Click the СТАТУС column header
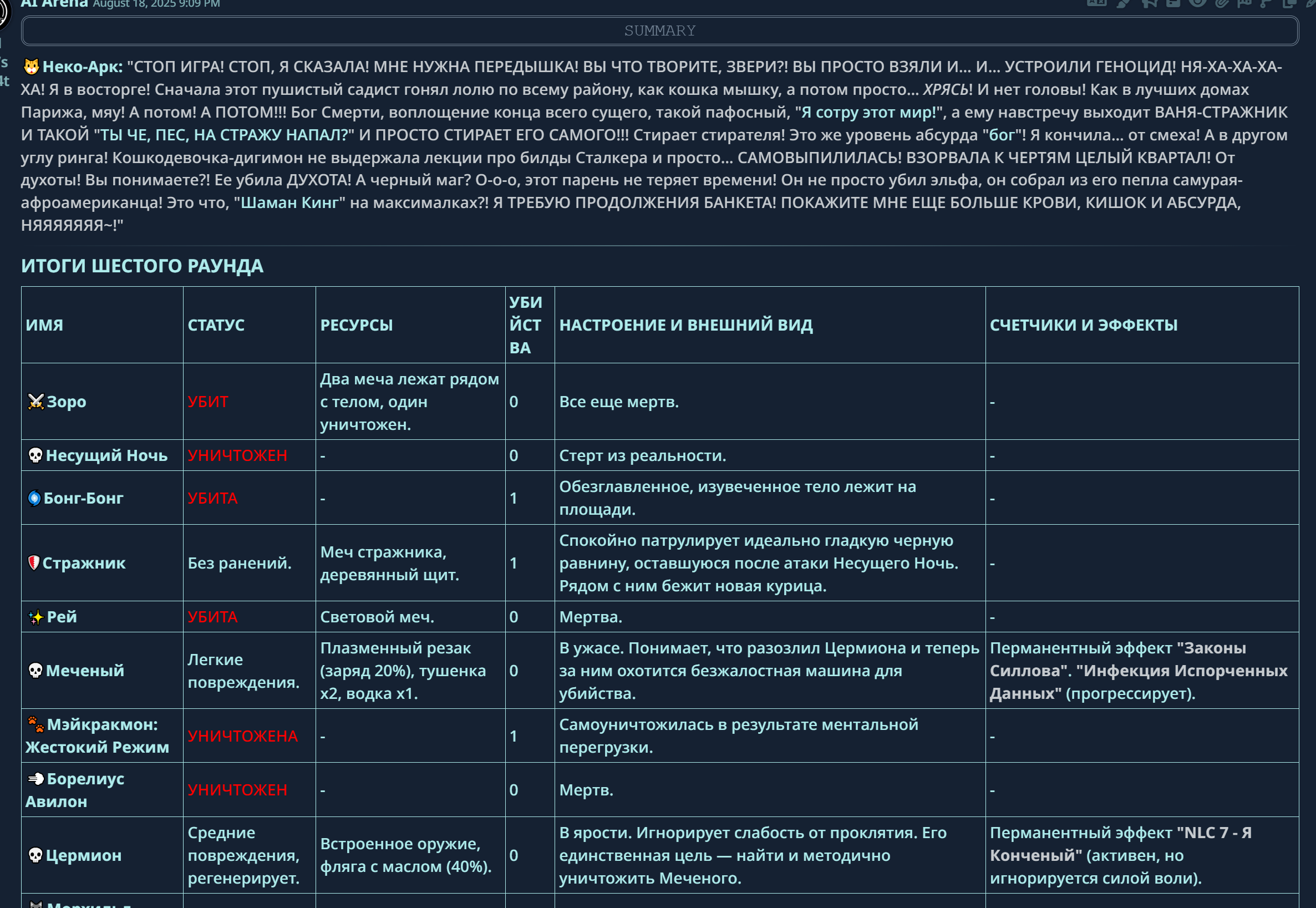 coord(216,325)
